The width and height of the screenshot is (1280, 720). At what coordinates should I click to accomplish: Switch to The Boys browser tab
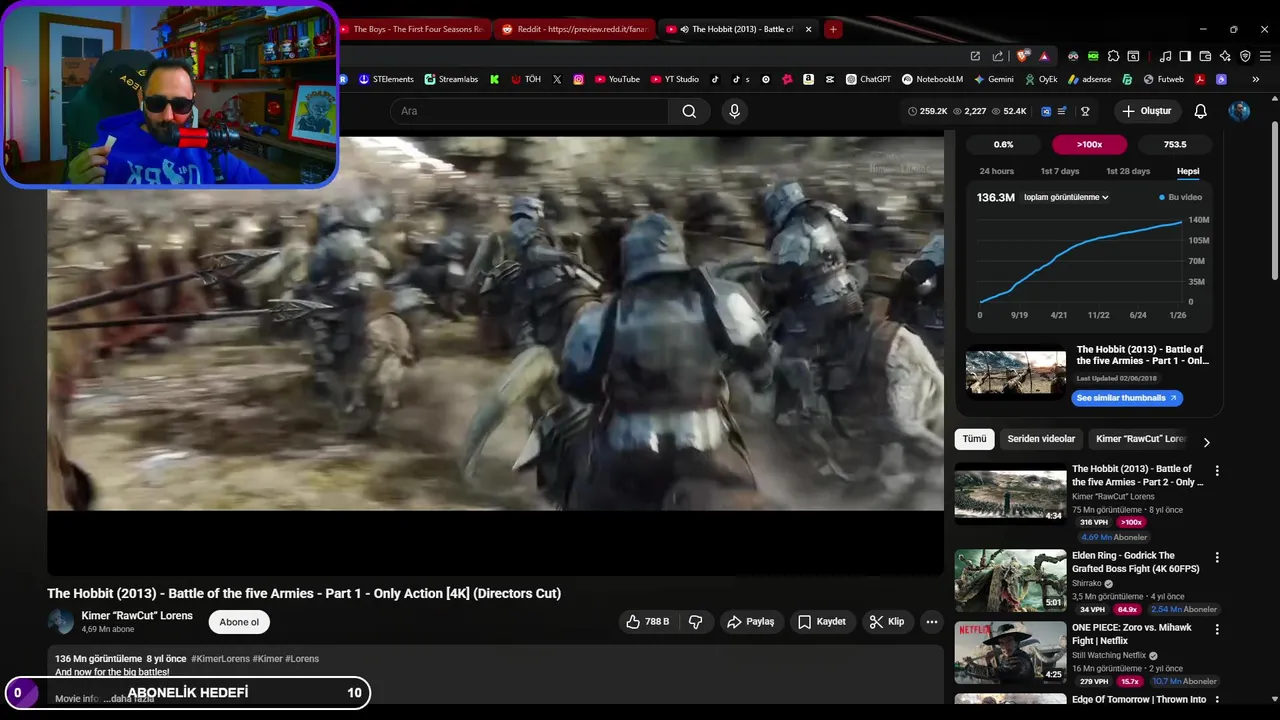(x=413, y=29)
